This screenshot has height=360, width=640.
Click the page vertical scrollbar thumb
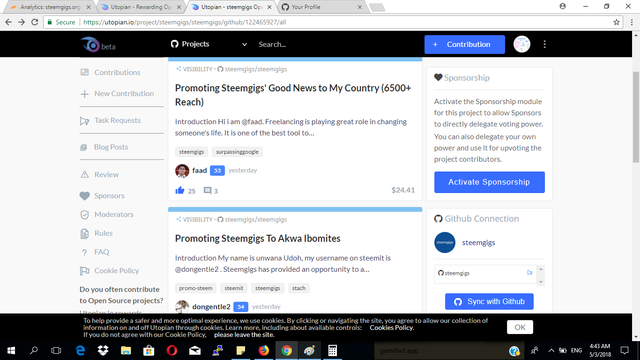pyautogui.click(x=636, y=117)
